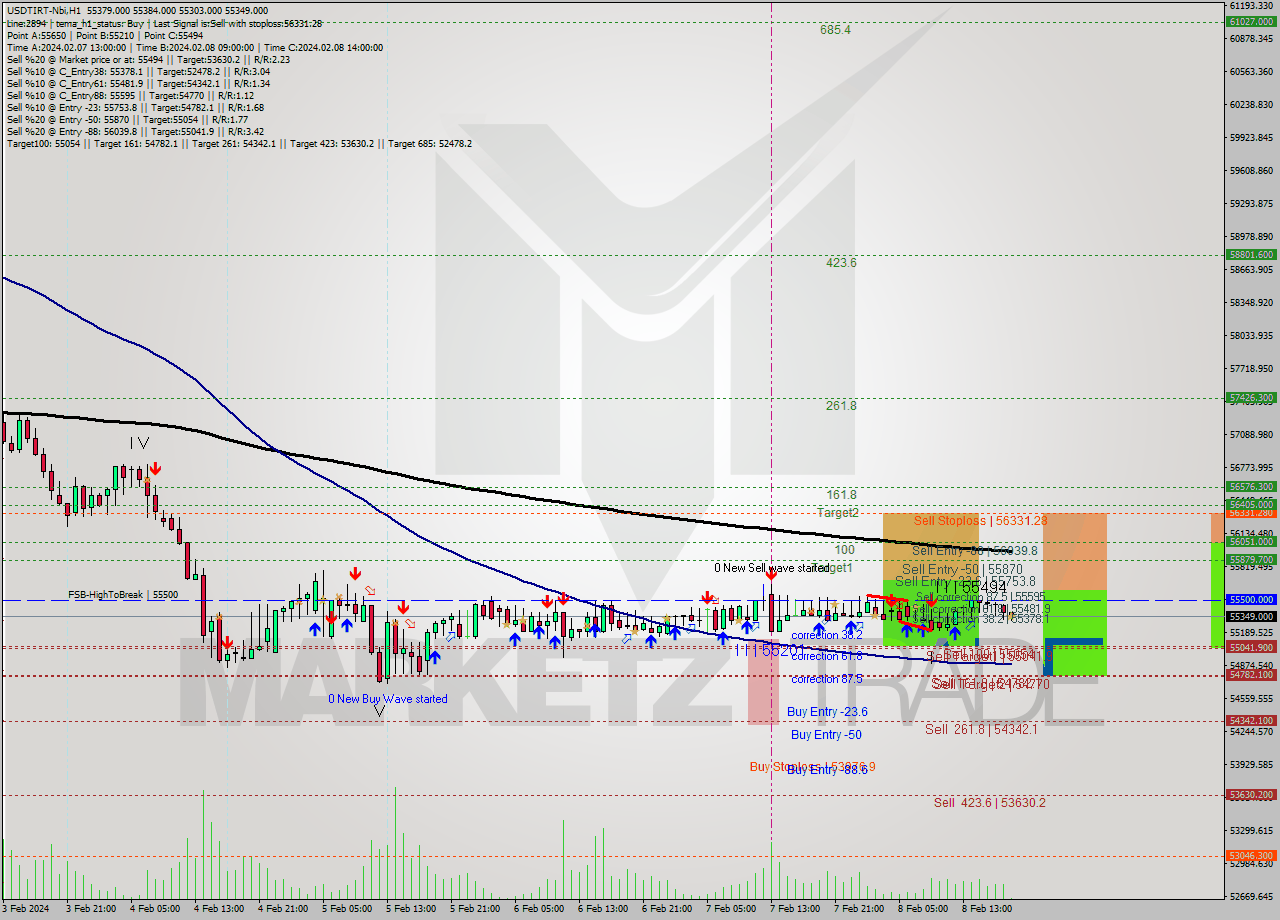The height and width of the screenshot is (920, 1280).
Task: Click the blue 55500.000 price tag
Action: tap(1251, 600)
